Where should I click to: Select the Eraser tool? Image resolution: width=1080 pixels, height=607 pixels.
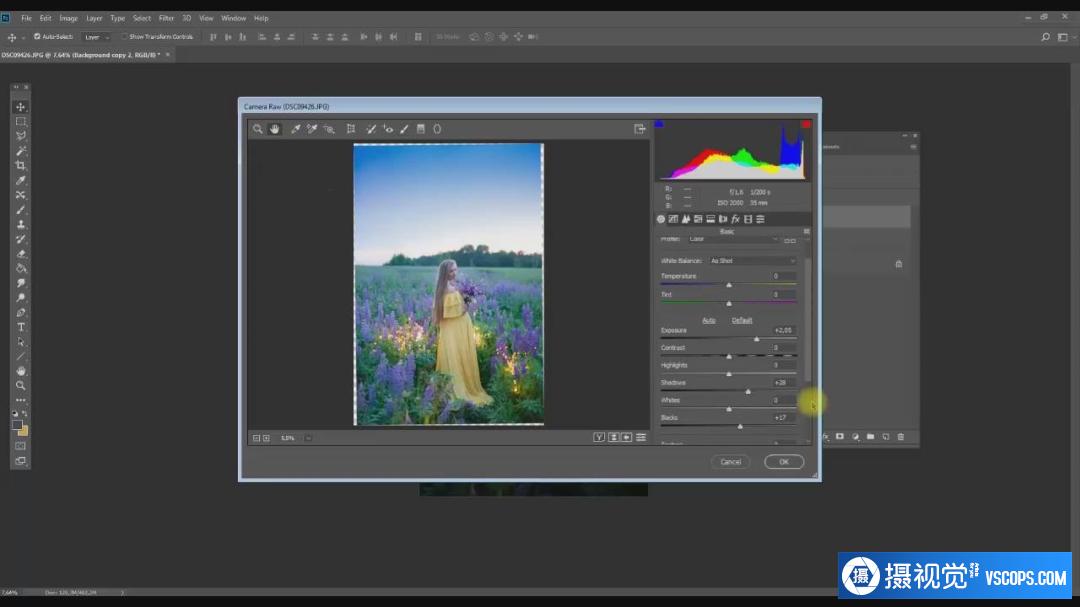click(21, 254)
